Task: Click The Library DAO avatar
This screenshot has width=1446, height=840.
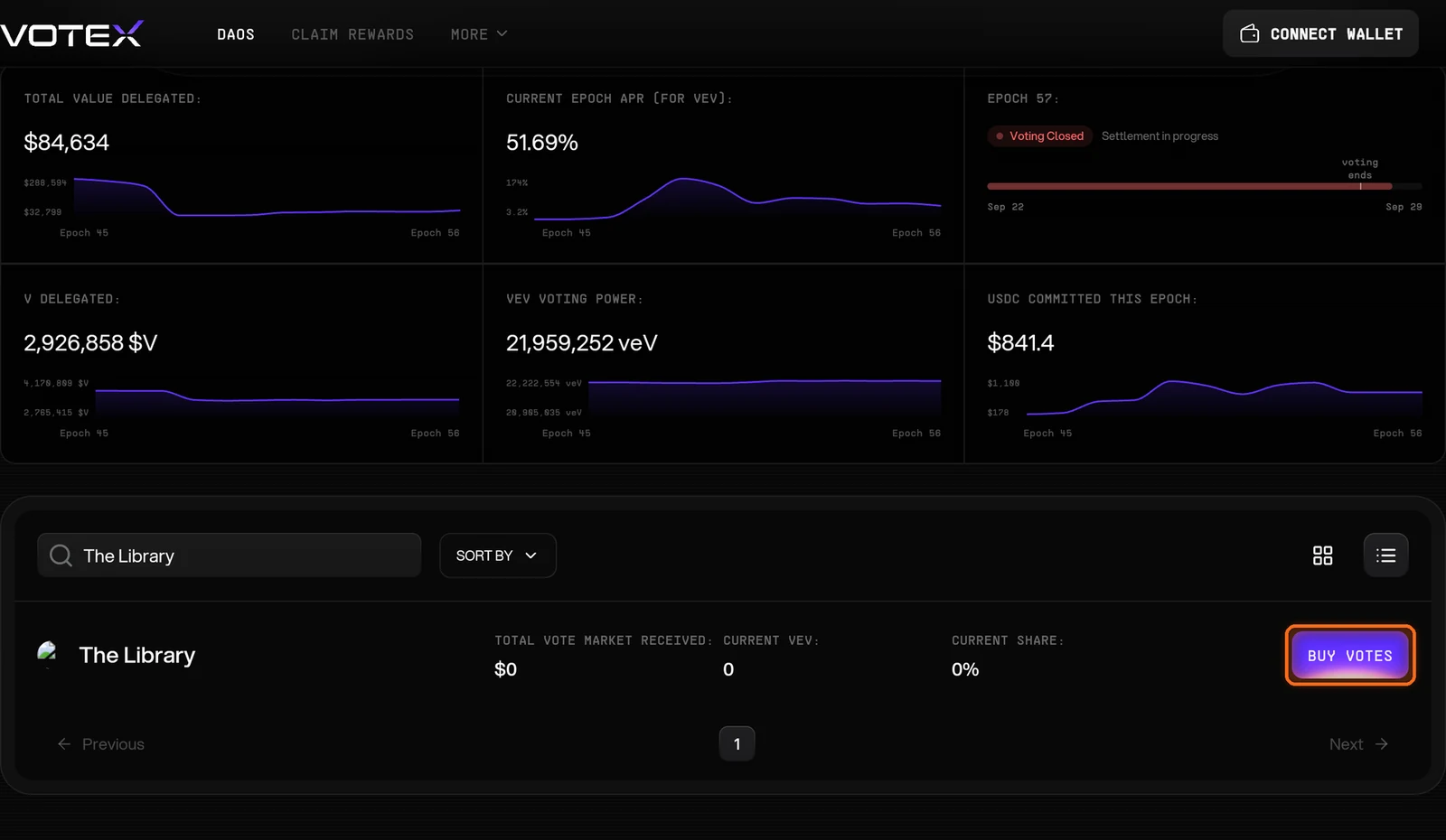Action: [48, 654]
